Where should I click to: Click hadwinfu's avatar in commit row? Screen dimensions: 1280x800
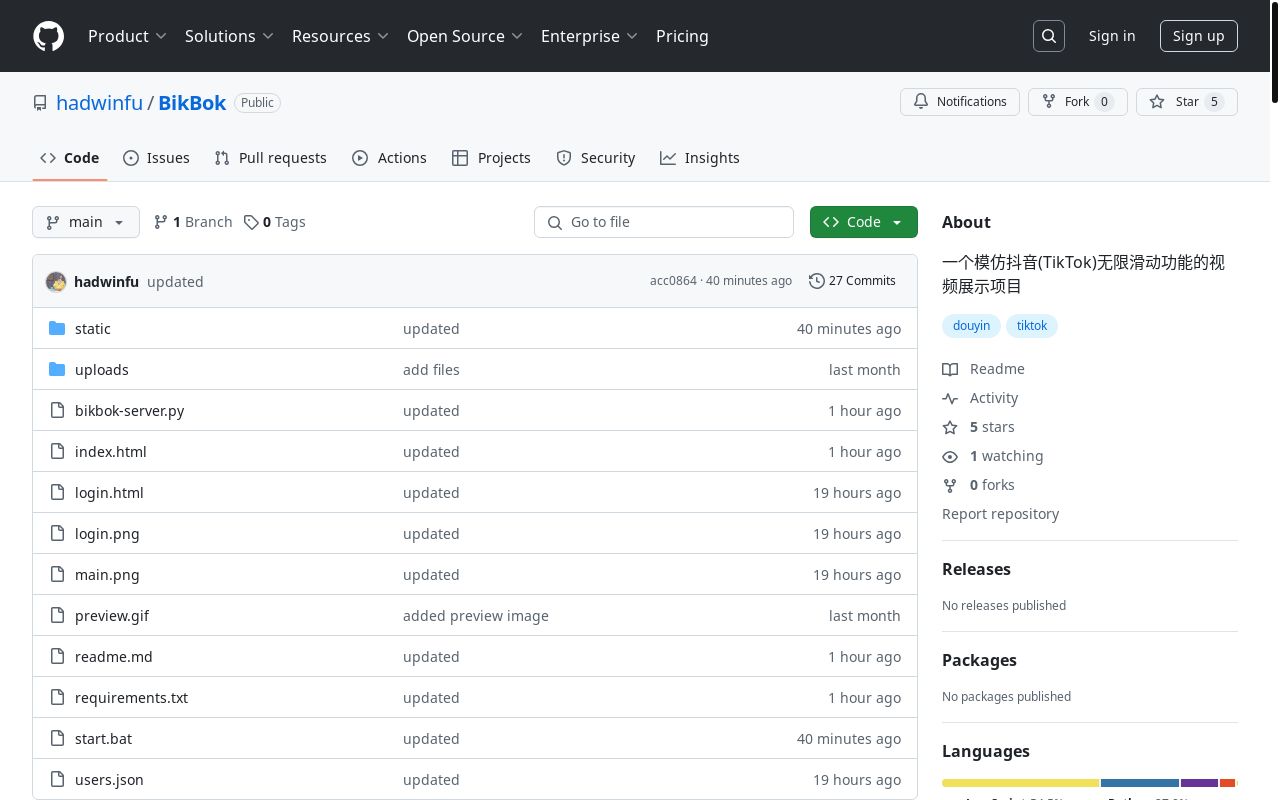pyautogui.click(x=56, y=282)
